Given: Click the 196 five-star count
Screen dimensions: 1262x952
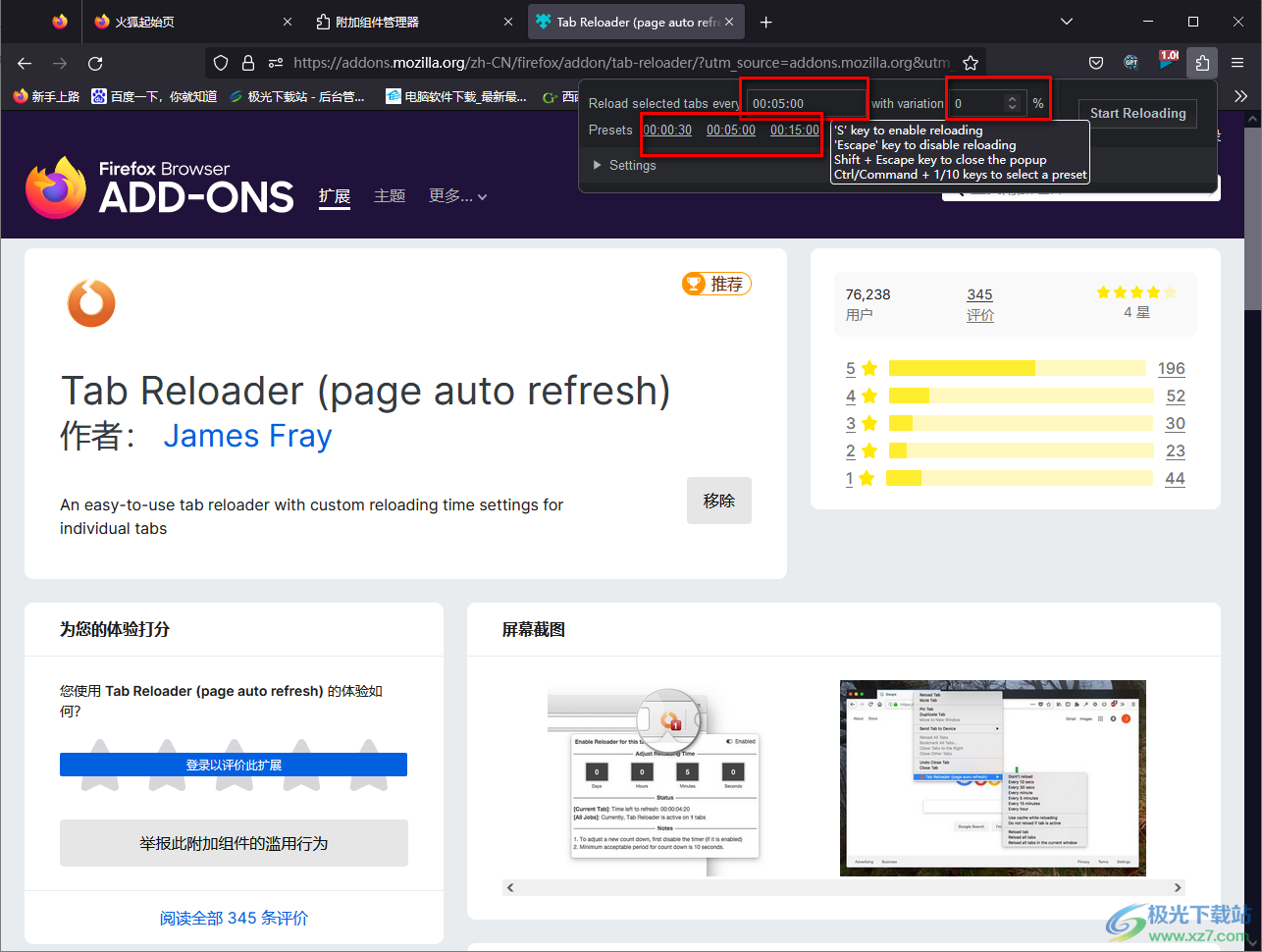Looking at the screenshot, I should pos(1171,369).
